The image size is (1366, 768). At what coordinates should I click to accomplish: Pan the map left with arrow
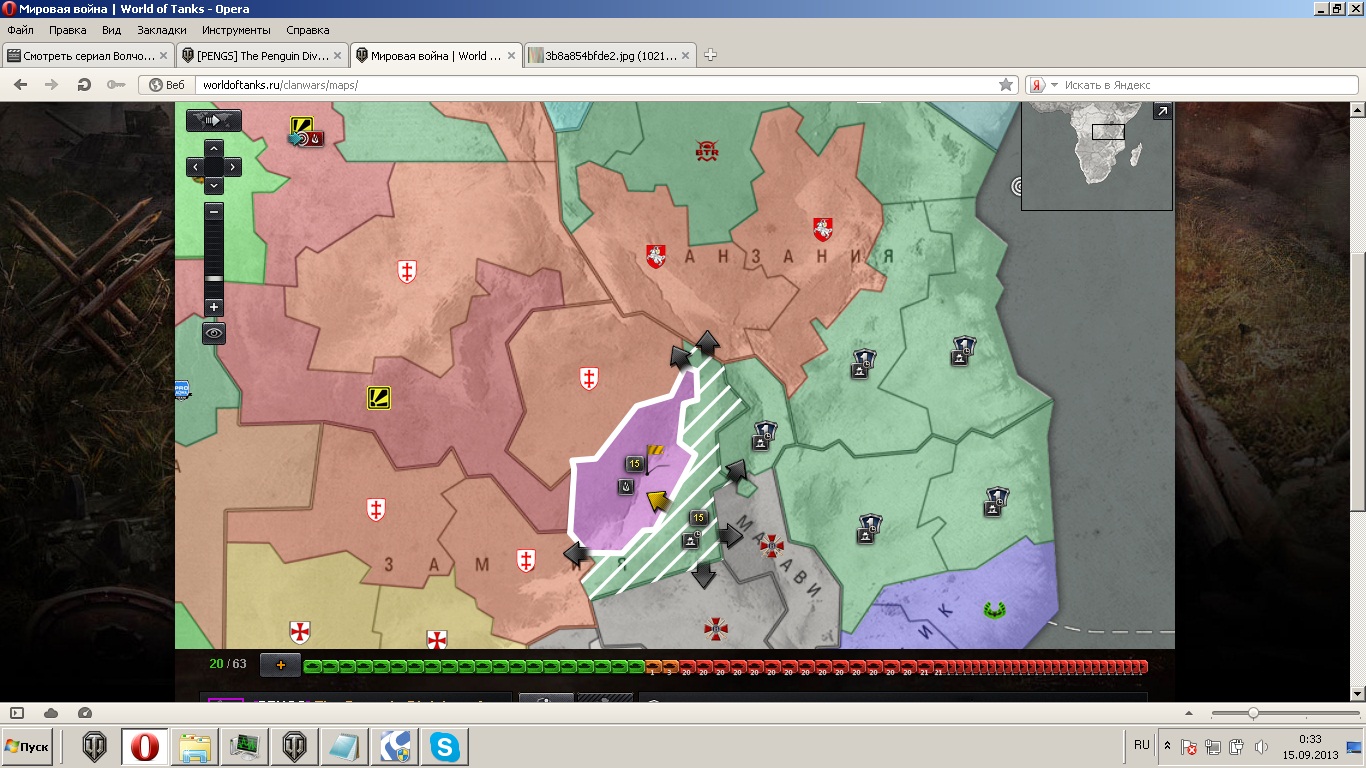point(195,167)
